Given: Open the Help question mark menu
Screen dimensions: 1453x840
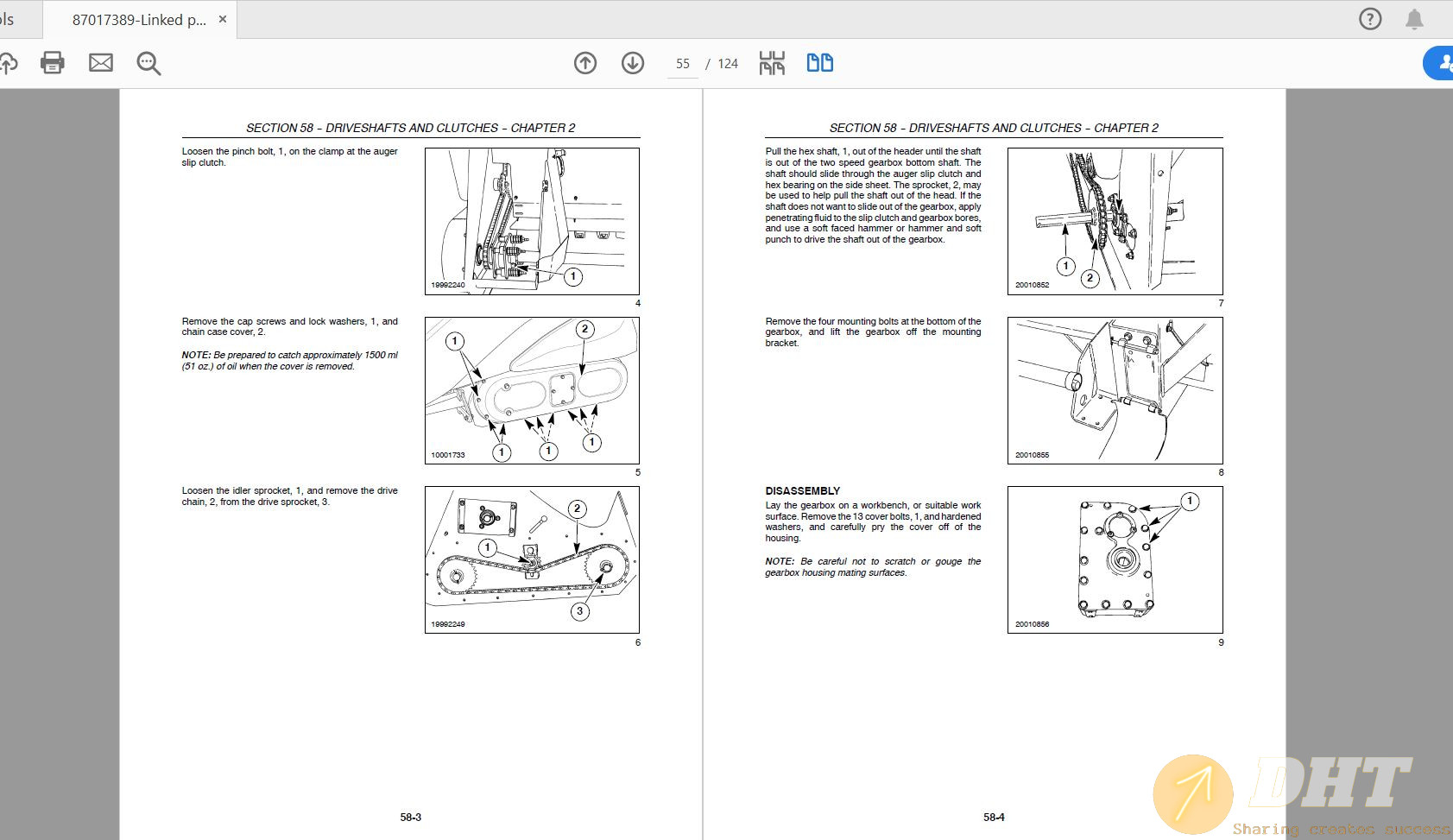Looking at the screenshot, I should coord(1370,19).
